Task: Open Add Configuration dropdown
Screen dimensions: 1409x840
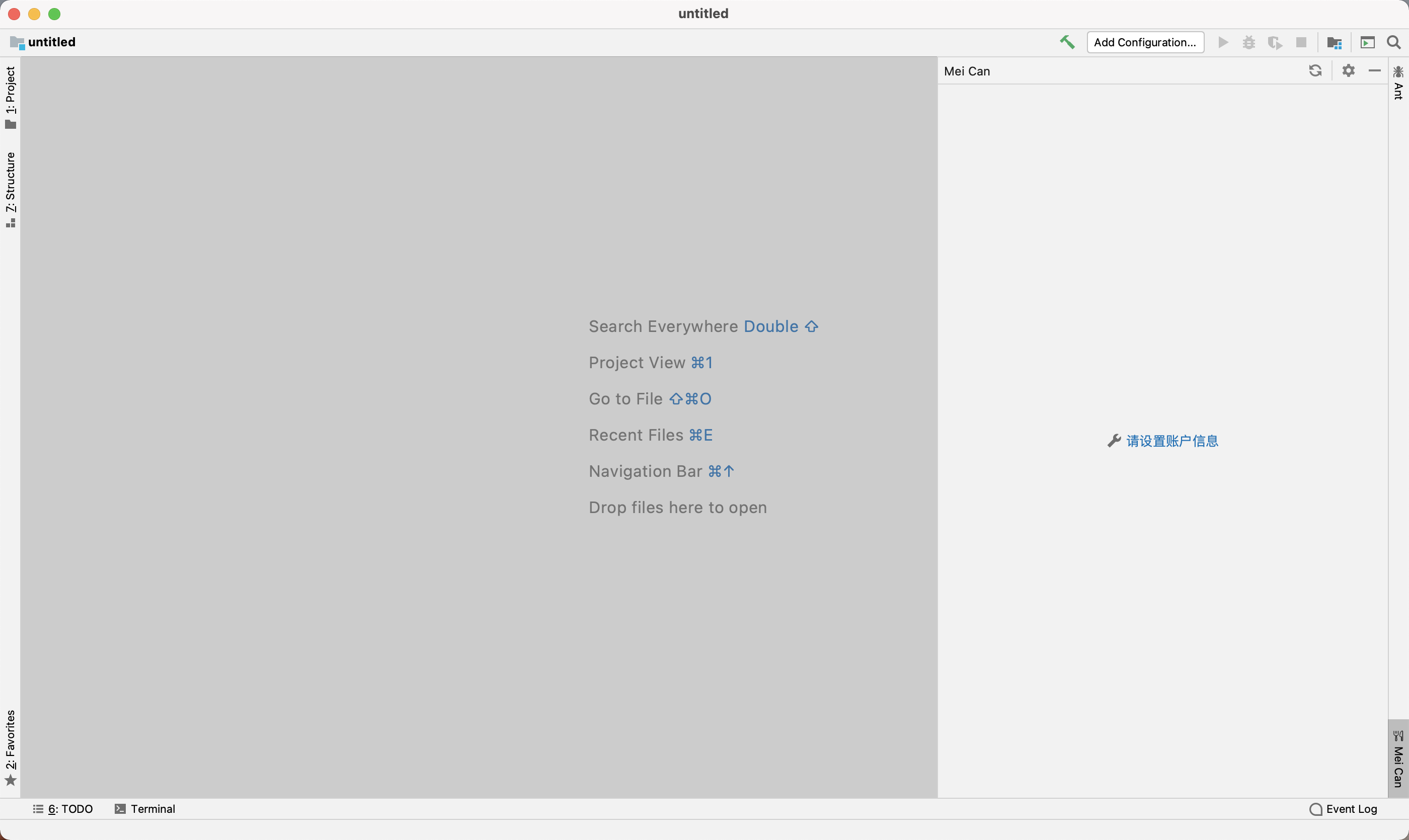Action: 1145,42
